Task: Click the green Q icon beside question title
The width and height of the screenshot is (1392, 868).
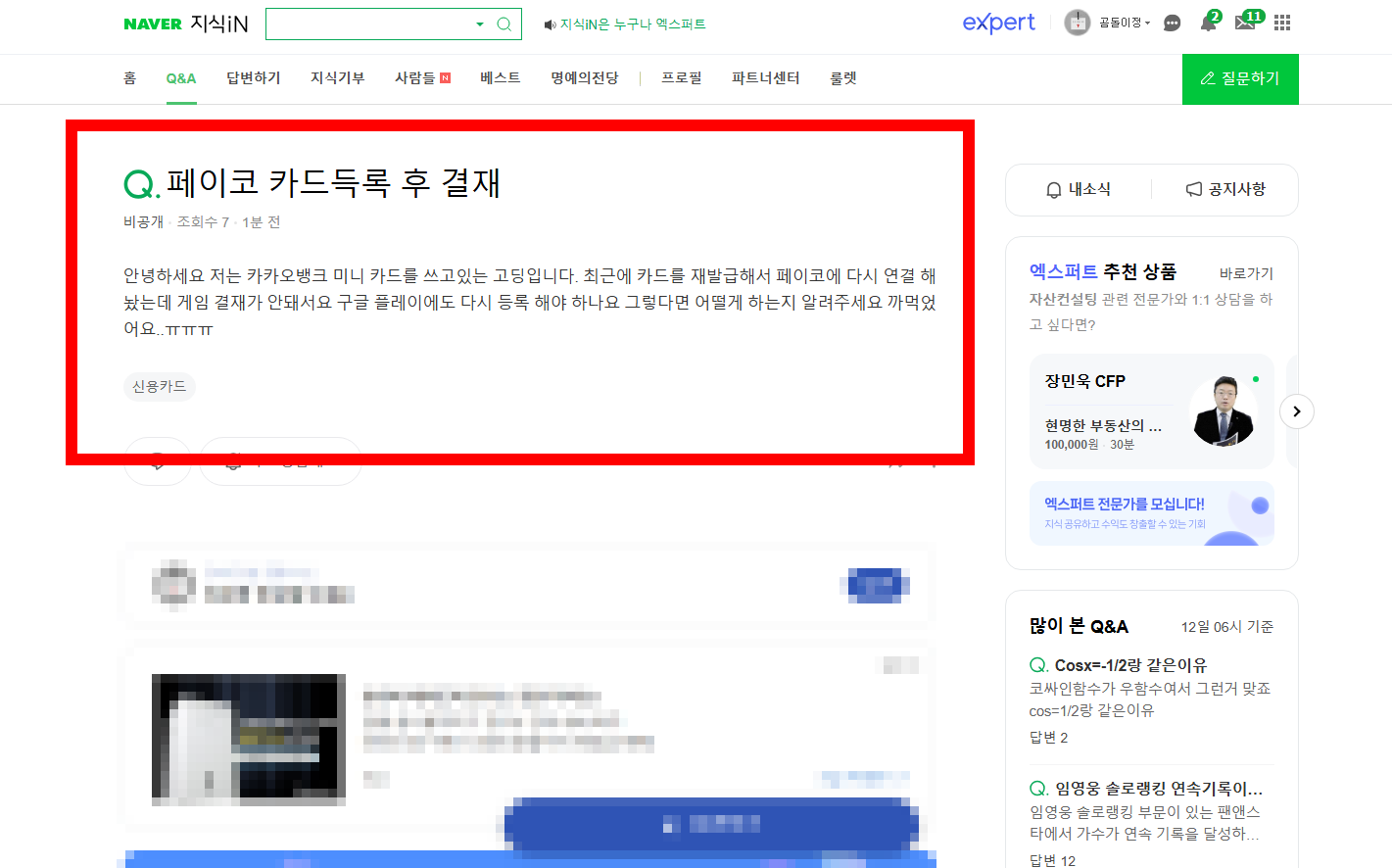Action: coord(141,184)
